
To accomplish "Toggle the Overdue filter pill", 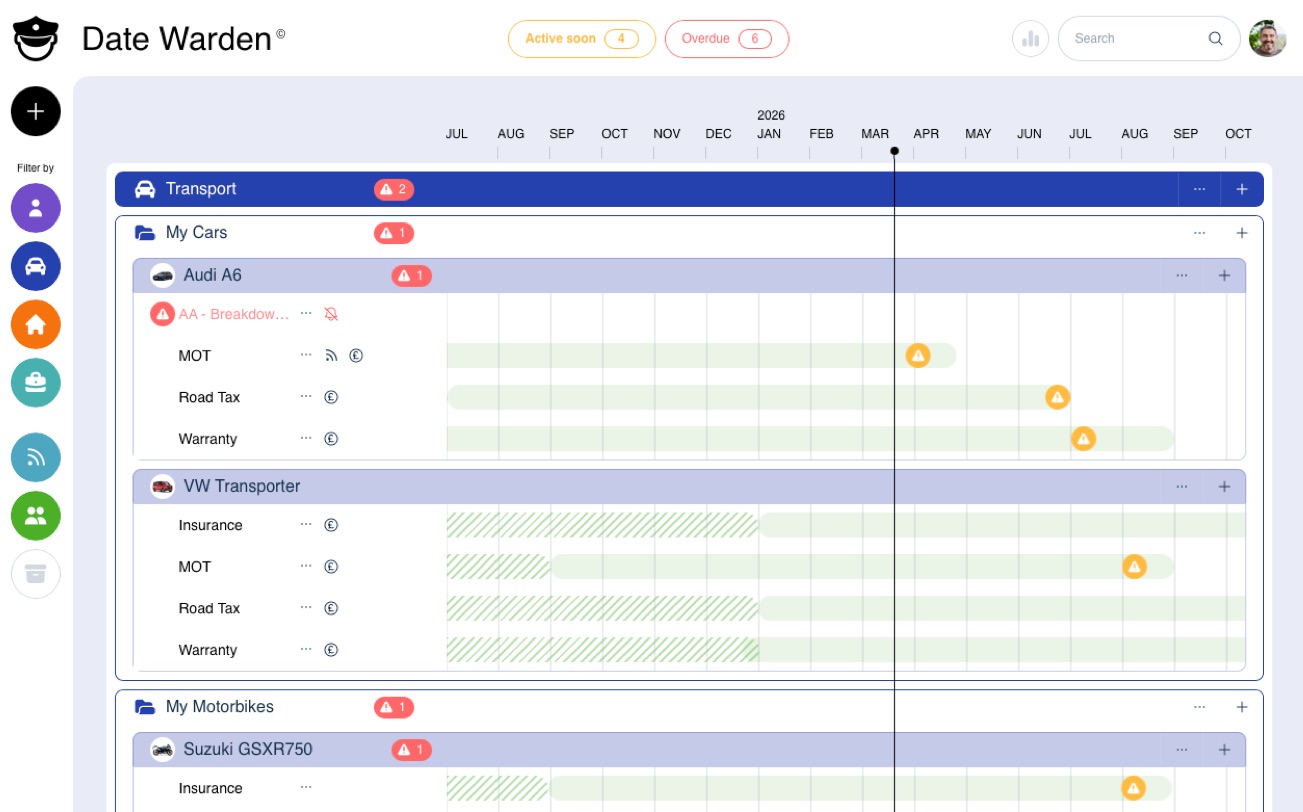I will point(726,39).
